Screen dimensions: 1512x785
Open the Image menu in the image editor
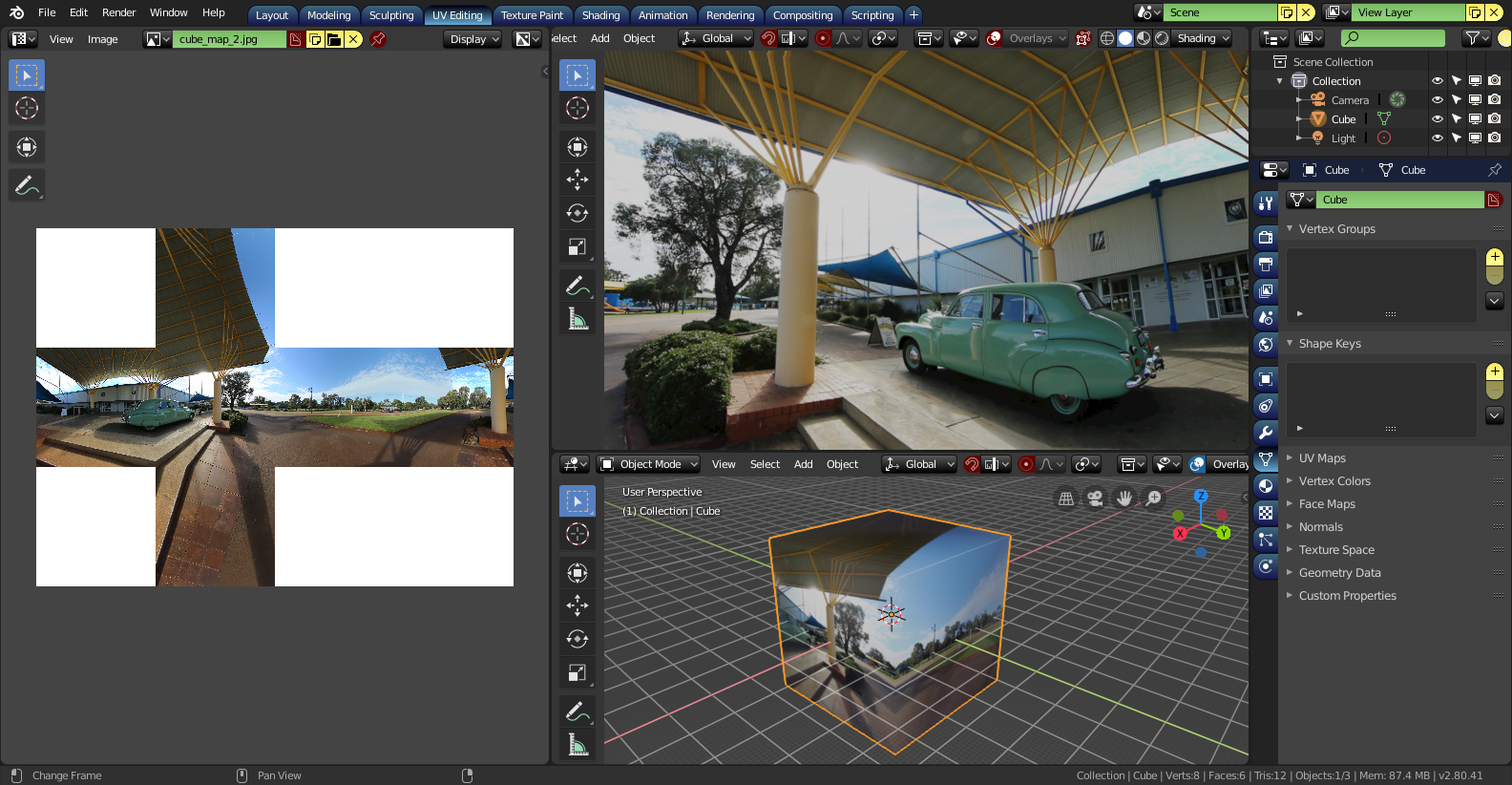click(103, 39)
